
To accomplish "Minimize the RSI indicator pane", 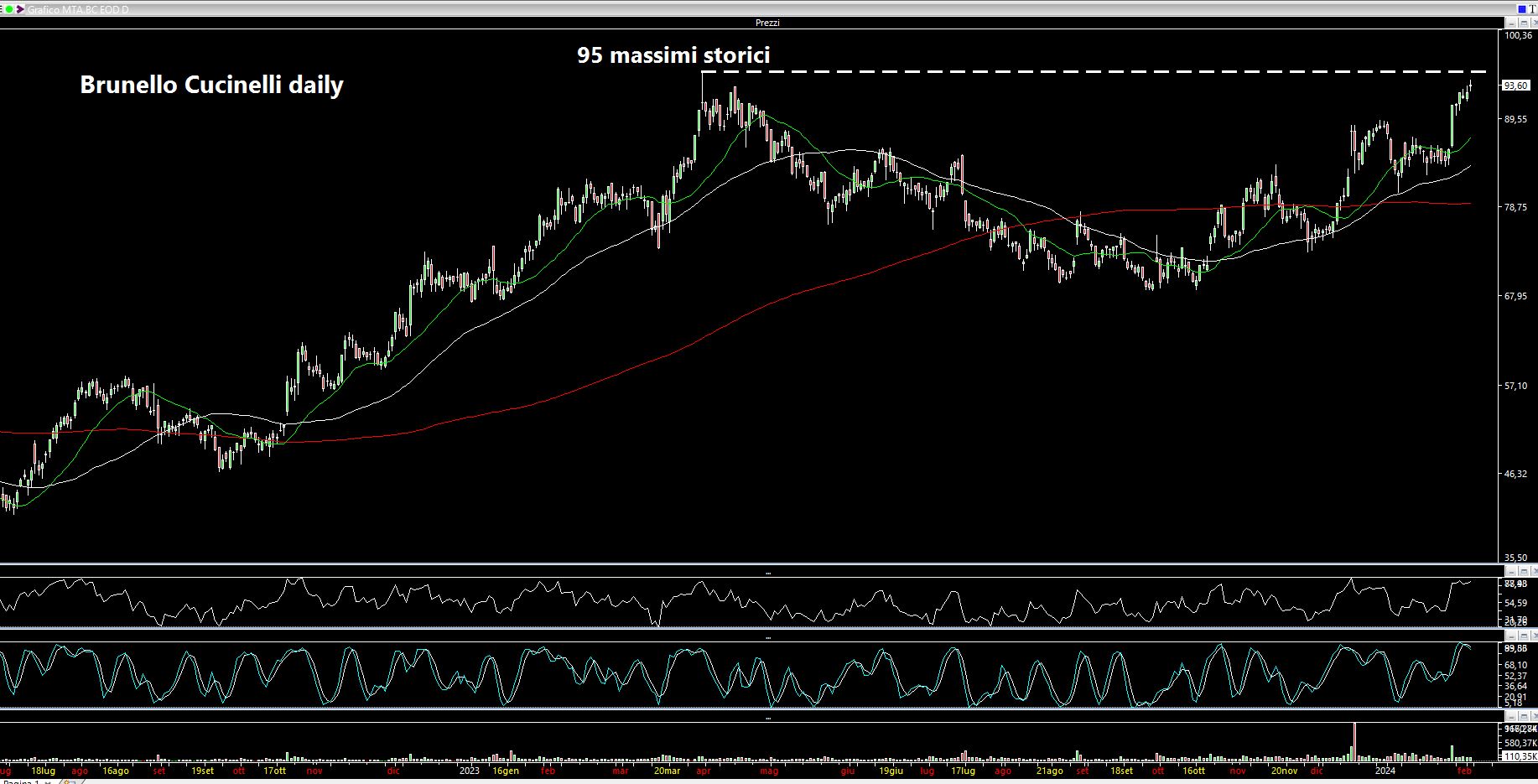I will coord(1511,571).
